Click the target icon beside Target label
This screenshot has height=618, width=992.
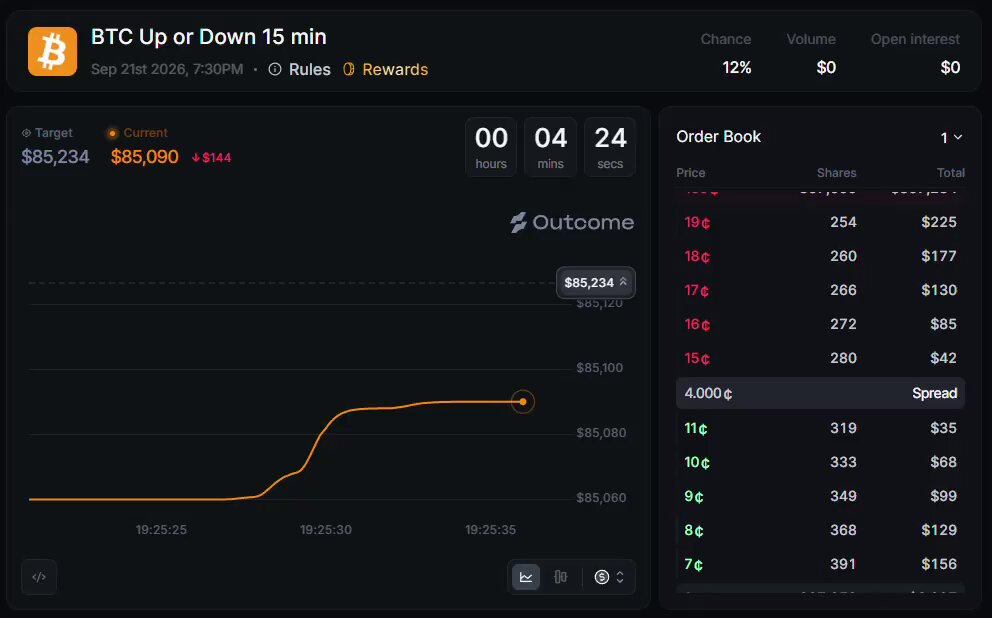[27, 133]
